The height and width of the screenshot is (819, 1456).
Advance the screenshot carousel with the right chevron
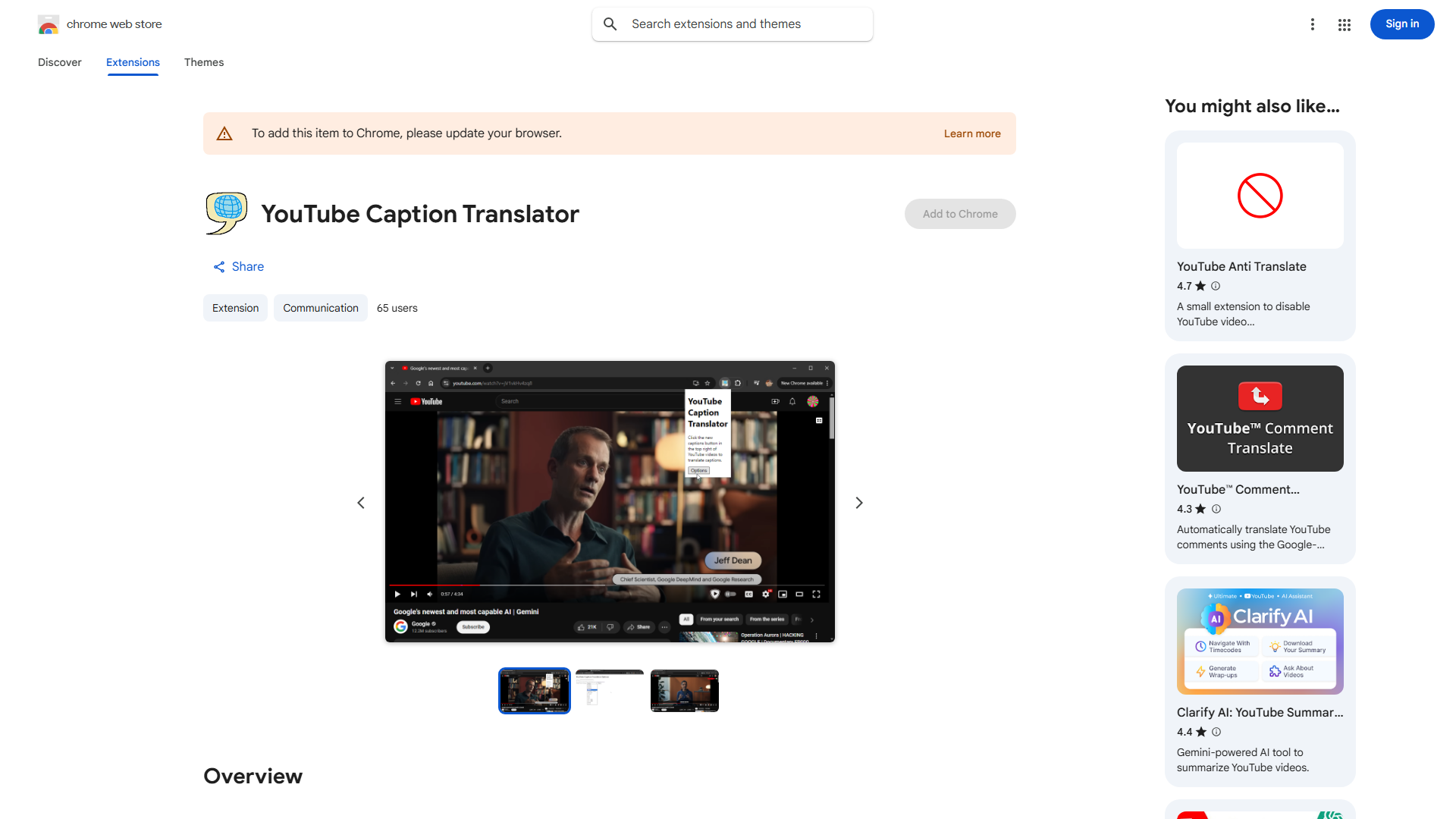click(x=858, y=502)
